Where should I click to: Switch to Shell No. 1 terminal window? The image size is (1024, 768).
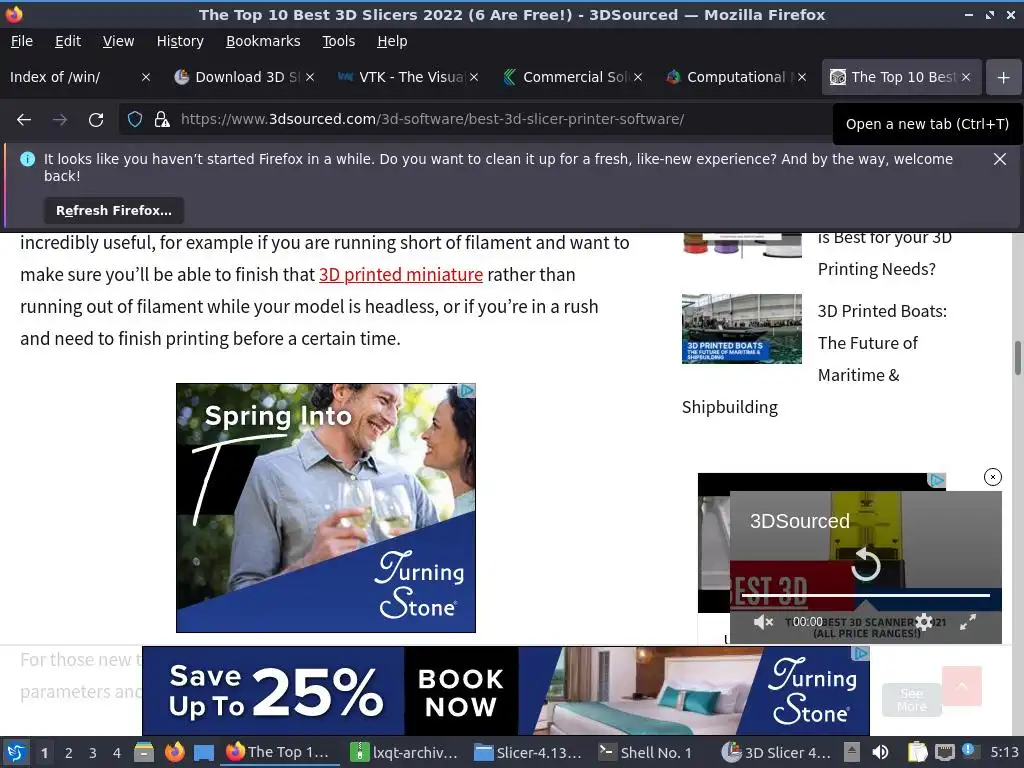click(x=645, y=752)
